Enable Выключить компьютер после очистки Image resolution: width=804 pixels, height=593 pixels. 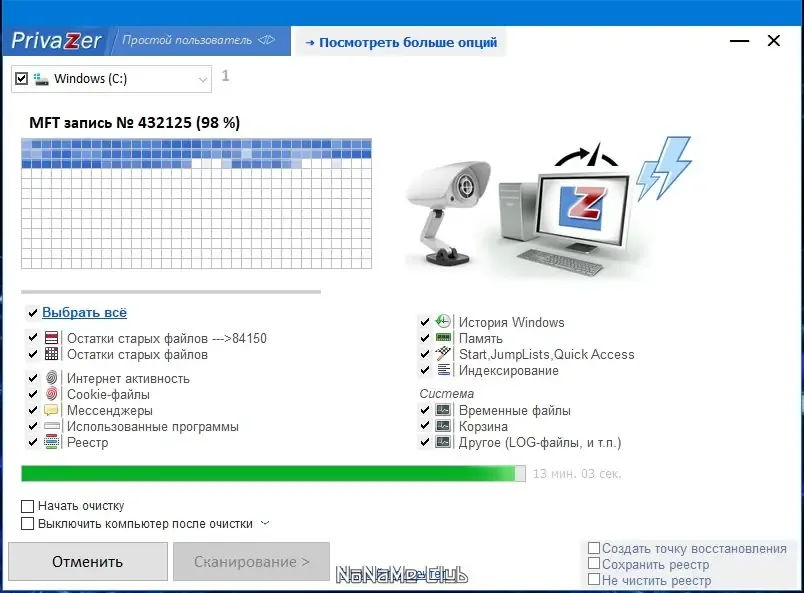tap(28, 524)
